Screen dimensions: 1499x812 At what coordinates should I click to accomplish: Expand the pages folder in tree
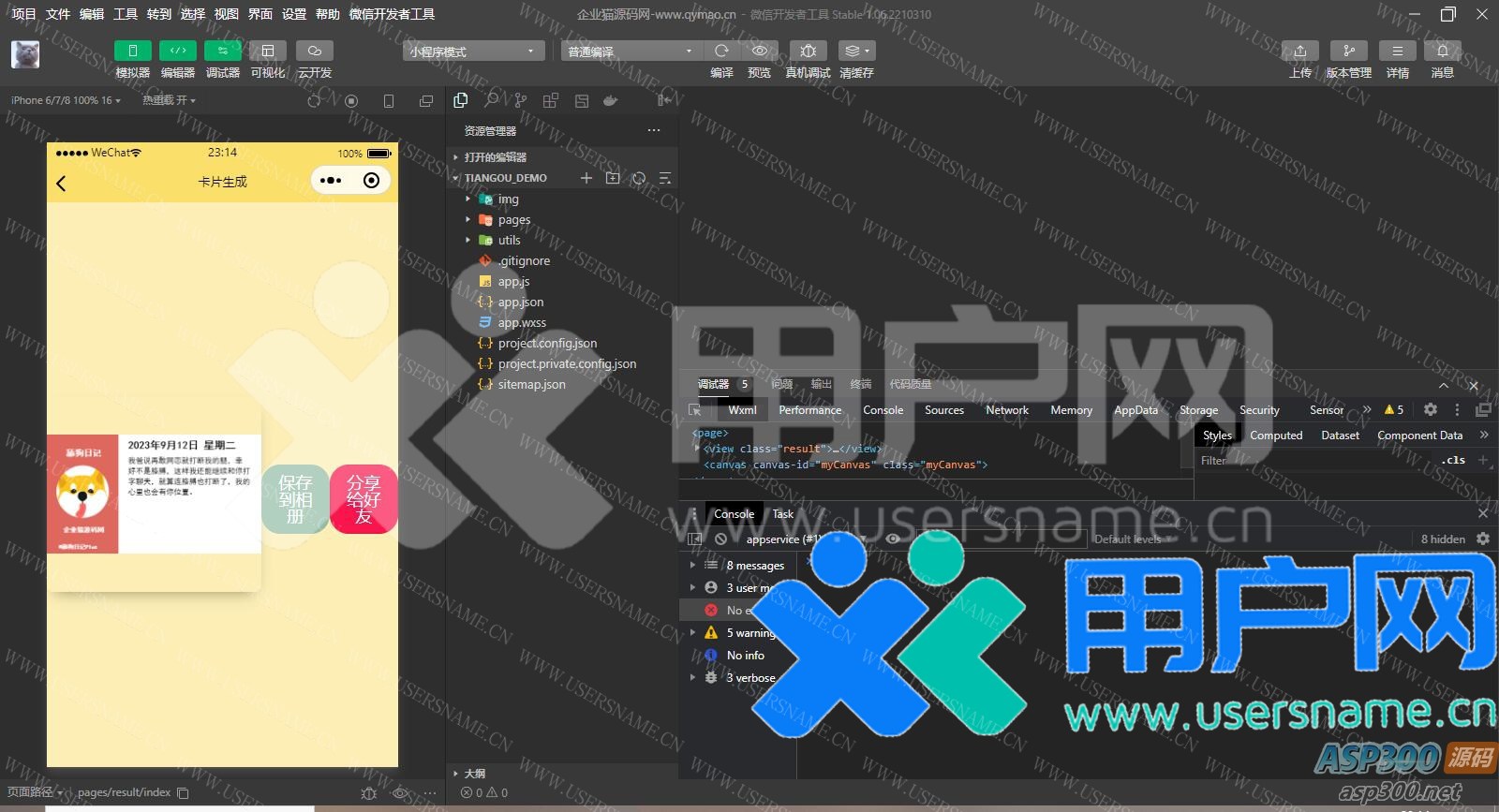[x=513, y=220]
